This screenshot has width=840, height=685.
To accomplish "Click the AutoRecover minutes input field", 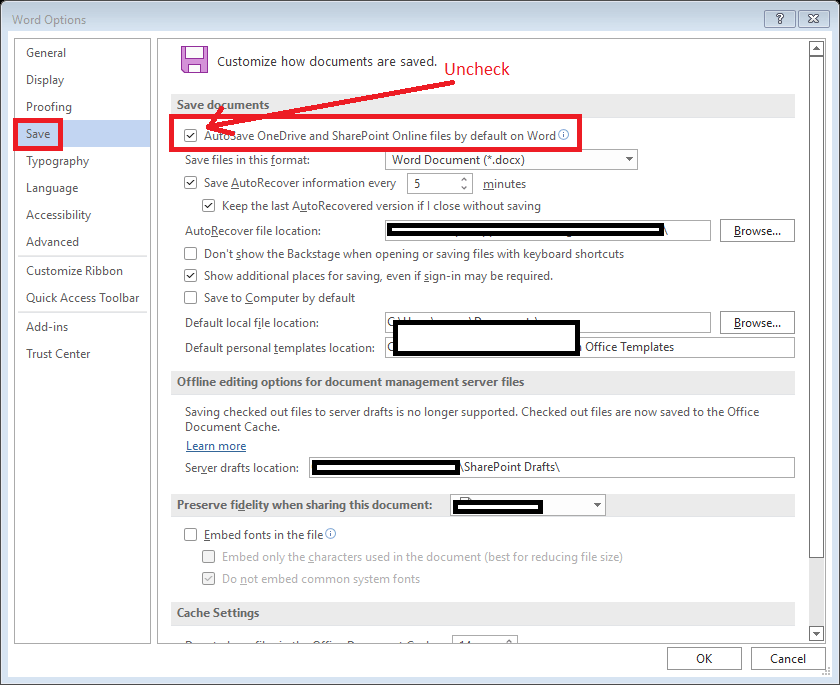I will click(433, 184).
